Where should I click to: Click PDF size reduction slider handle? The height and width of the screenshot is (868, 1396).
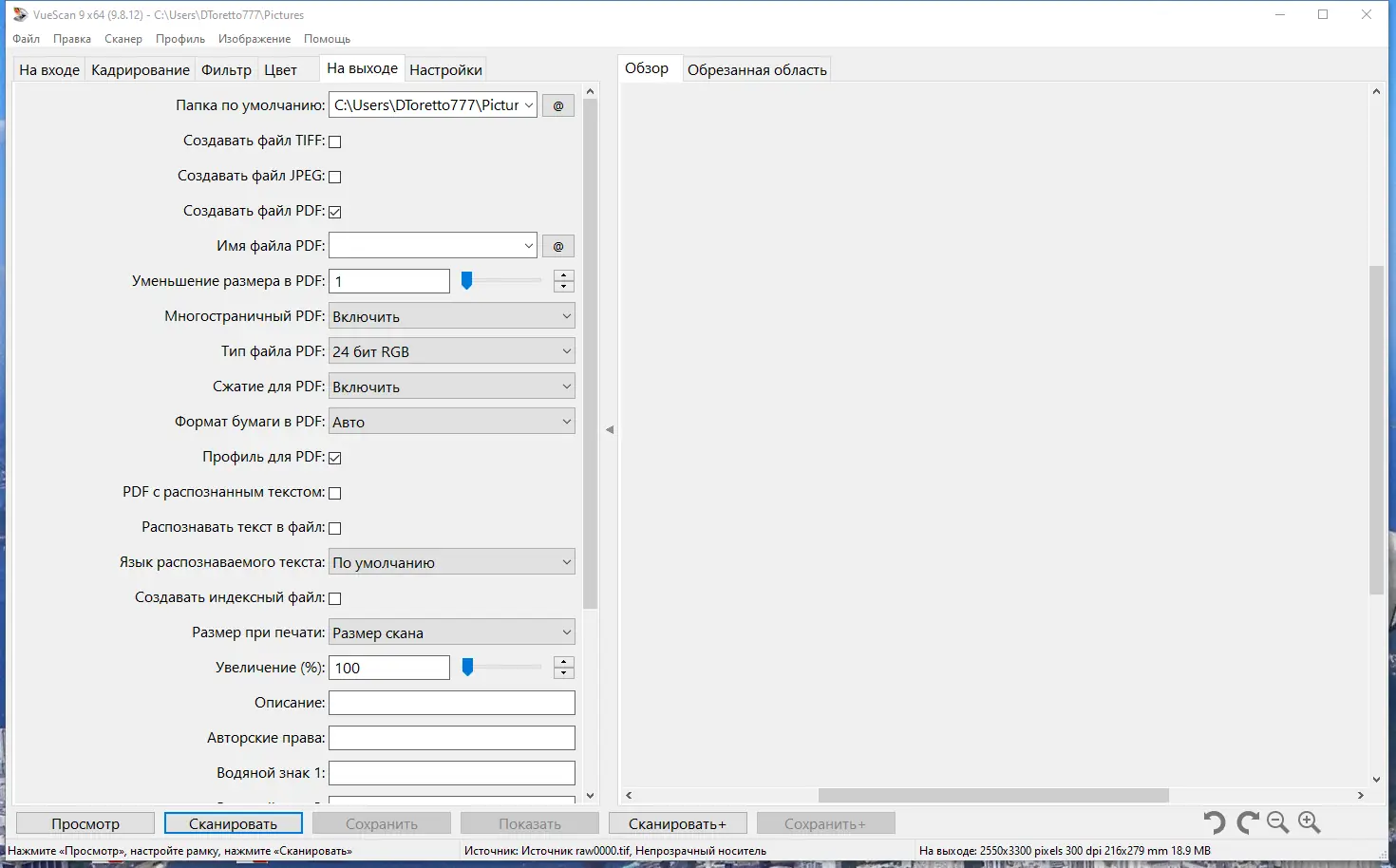[x=466, y=280]
